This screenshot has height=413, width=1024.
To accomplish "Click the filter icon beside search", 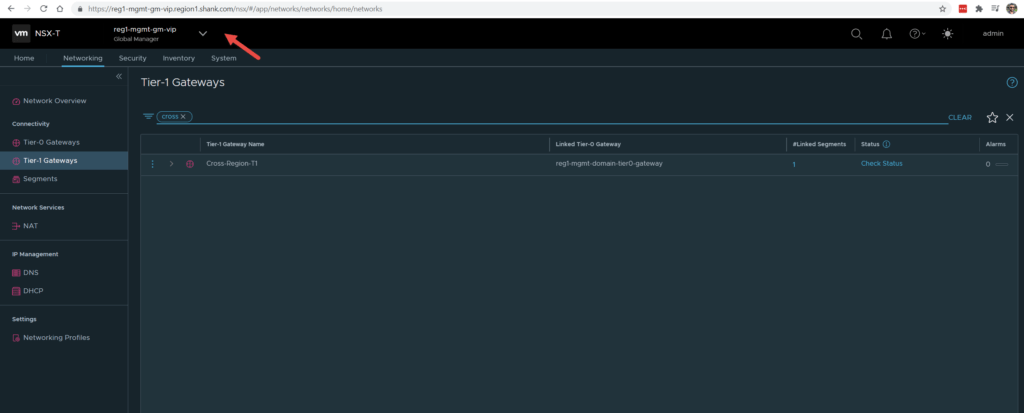I will (x=148, y=116).
